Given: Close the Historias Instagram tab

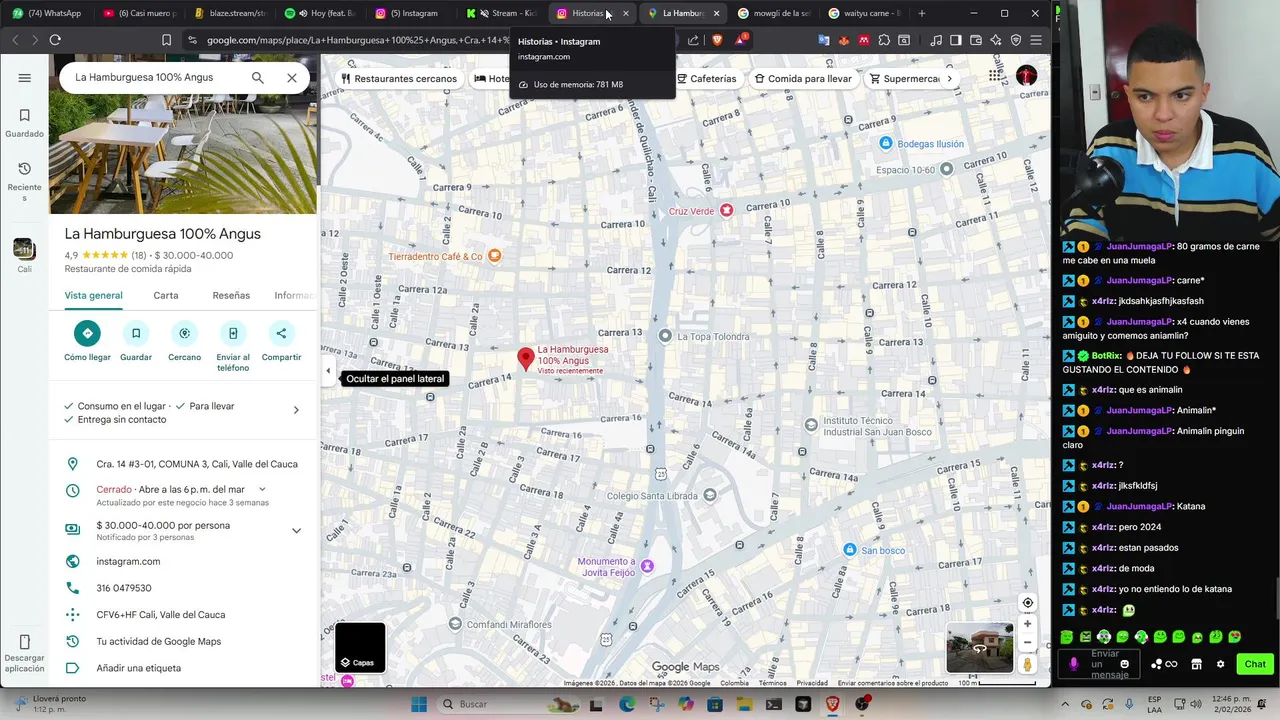Looking at the screenshot, I should click(625, 13).
